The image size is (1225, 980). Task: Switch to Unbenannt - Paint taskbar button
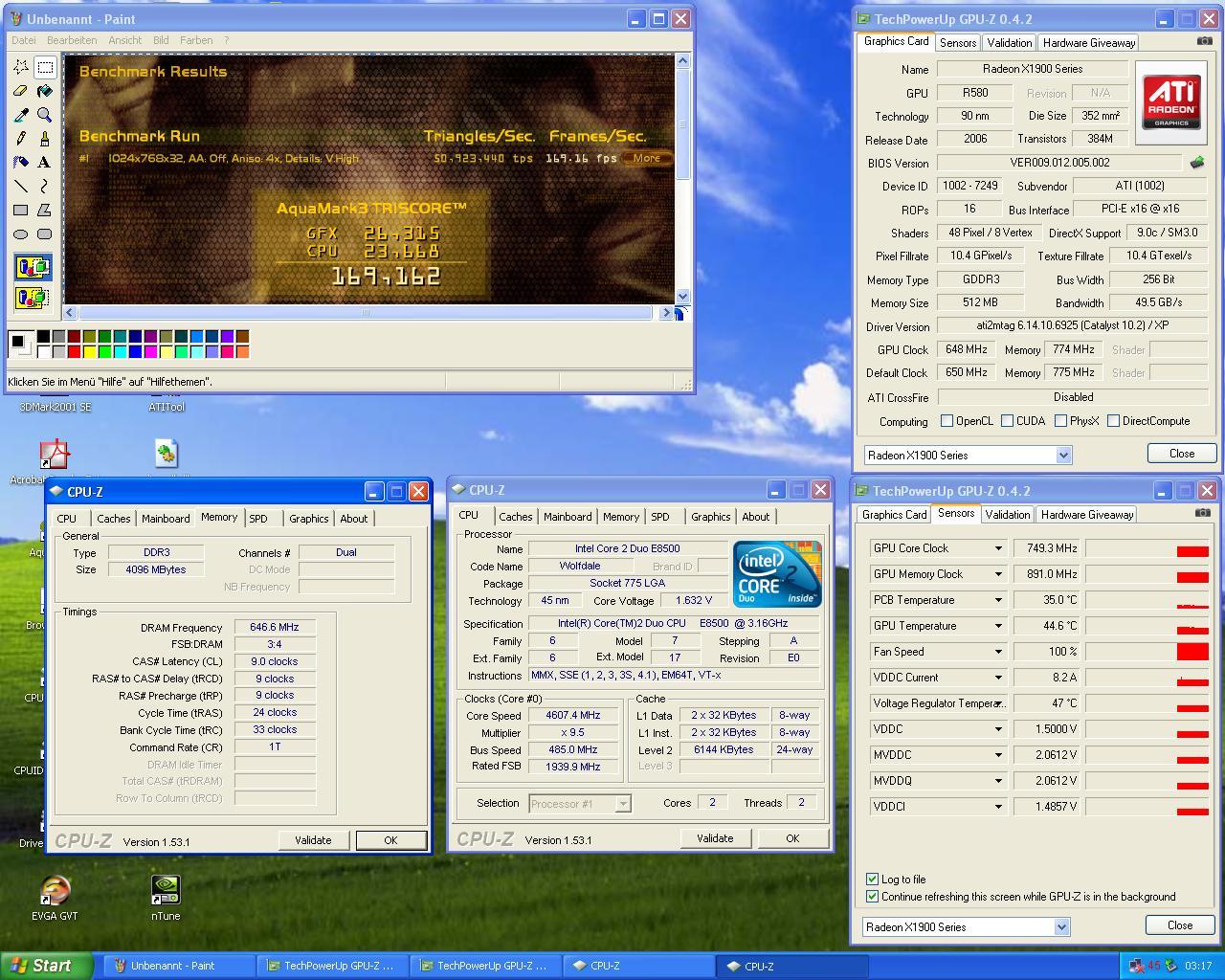pyautogui.click(x=181, y=966)
